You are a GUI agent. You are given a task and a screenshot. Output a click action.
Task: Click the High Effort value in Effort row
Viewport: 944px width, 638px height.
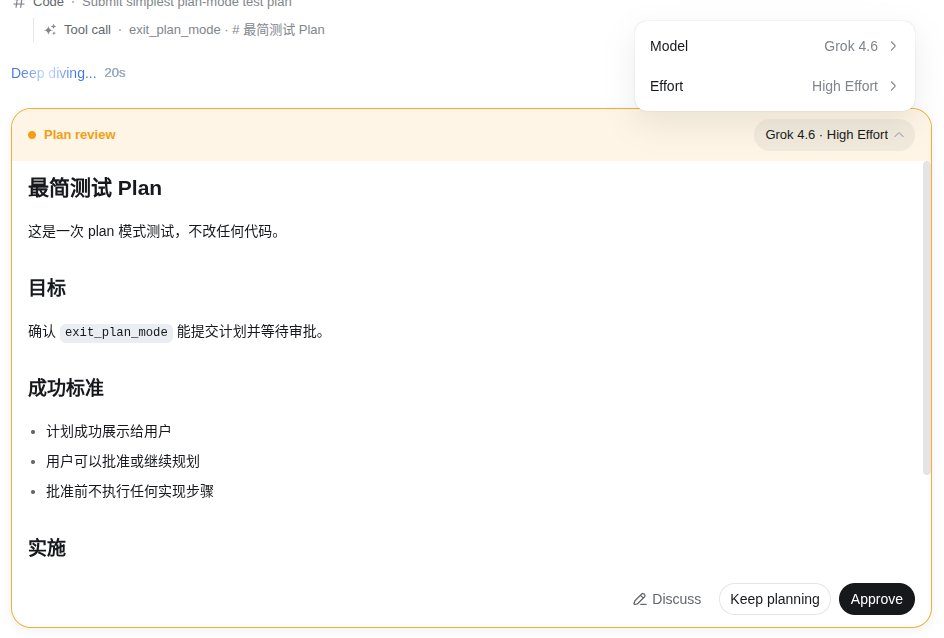(845, 86)
